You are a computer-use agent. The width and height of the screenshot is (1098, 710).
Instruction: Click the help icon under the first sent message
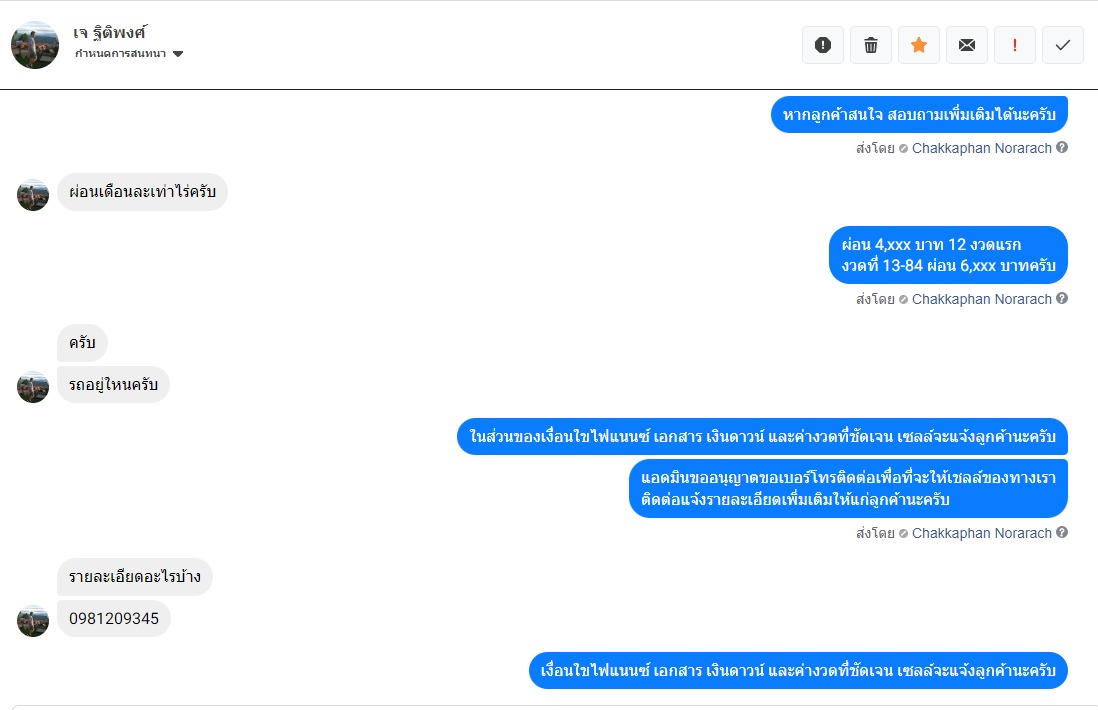(1062, 148)
